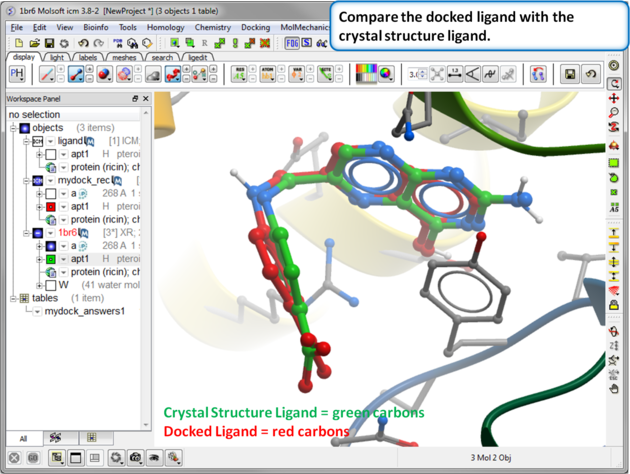Switch to the ligedit tab
The height and width of the screenshot is (474, 630).
coord(197,58)
